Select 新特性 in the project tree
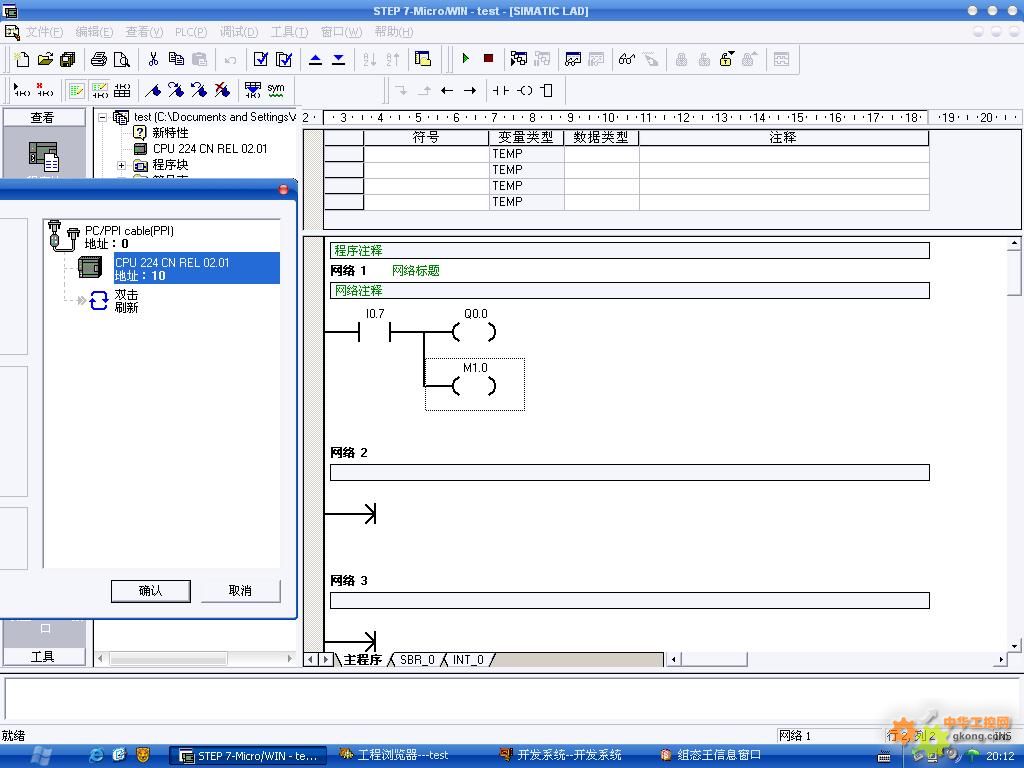1024x768 pixels. tap(170, 133)
